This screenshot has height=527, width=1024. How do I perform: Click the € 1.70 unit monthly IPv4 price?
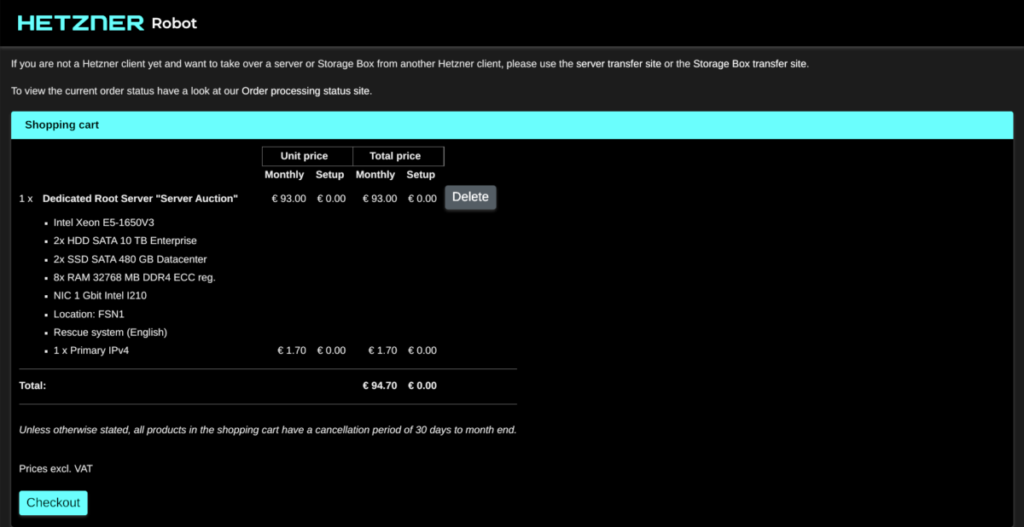[291, 350]
